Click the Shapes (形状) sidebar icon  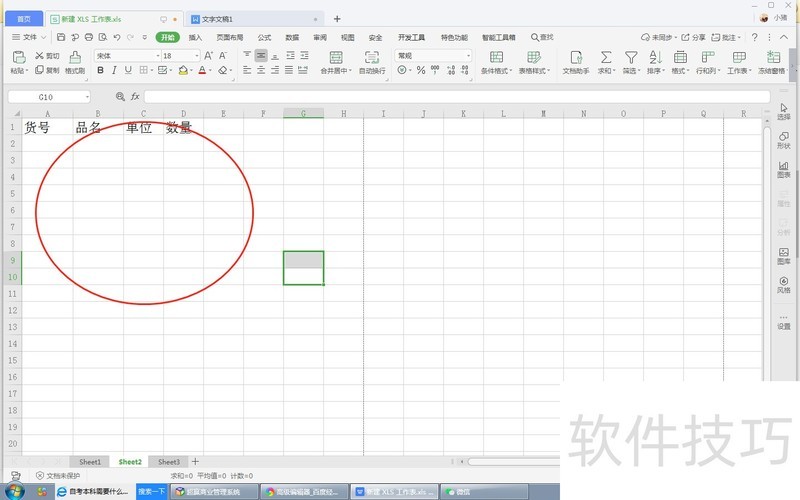coord(783,139)
